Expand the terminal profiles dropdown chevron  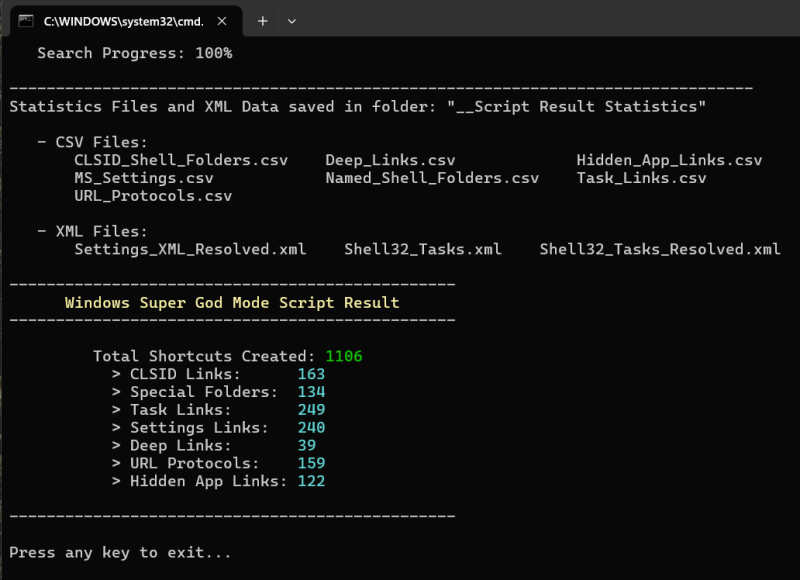[292, 21]
